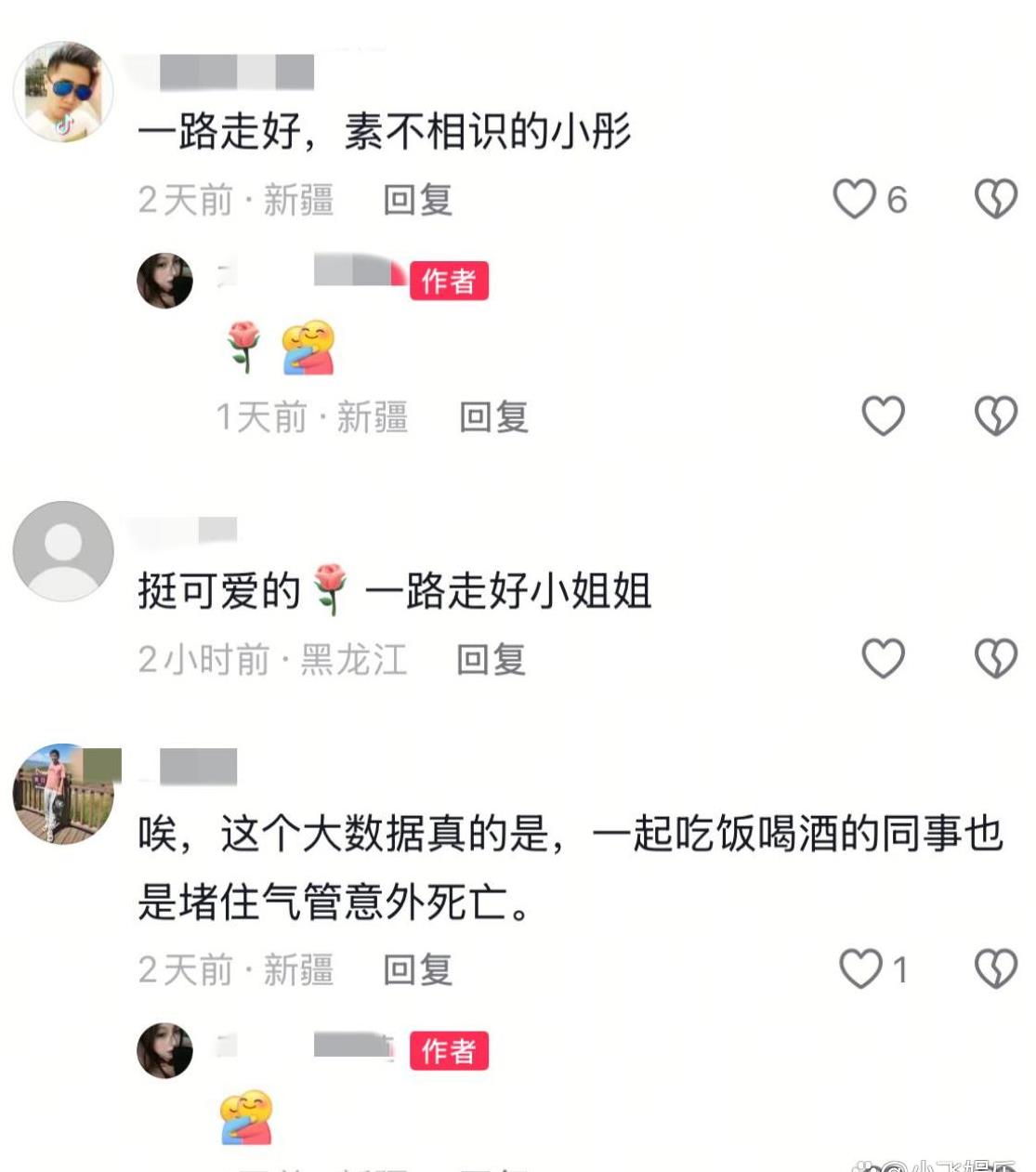Like the 大数据 comment with one like
The width and height of the screenshot is (1036, 1172).
(860, 968)
